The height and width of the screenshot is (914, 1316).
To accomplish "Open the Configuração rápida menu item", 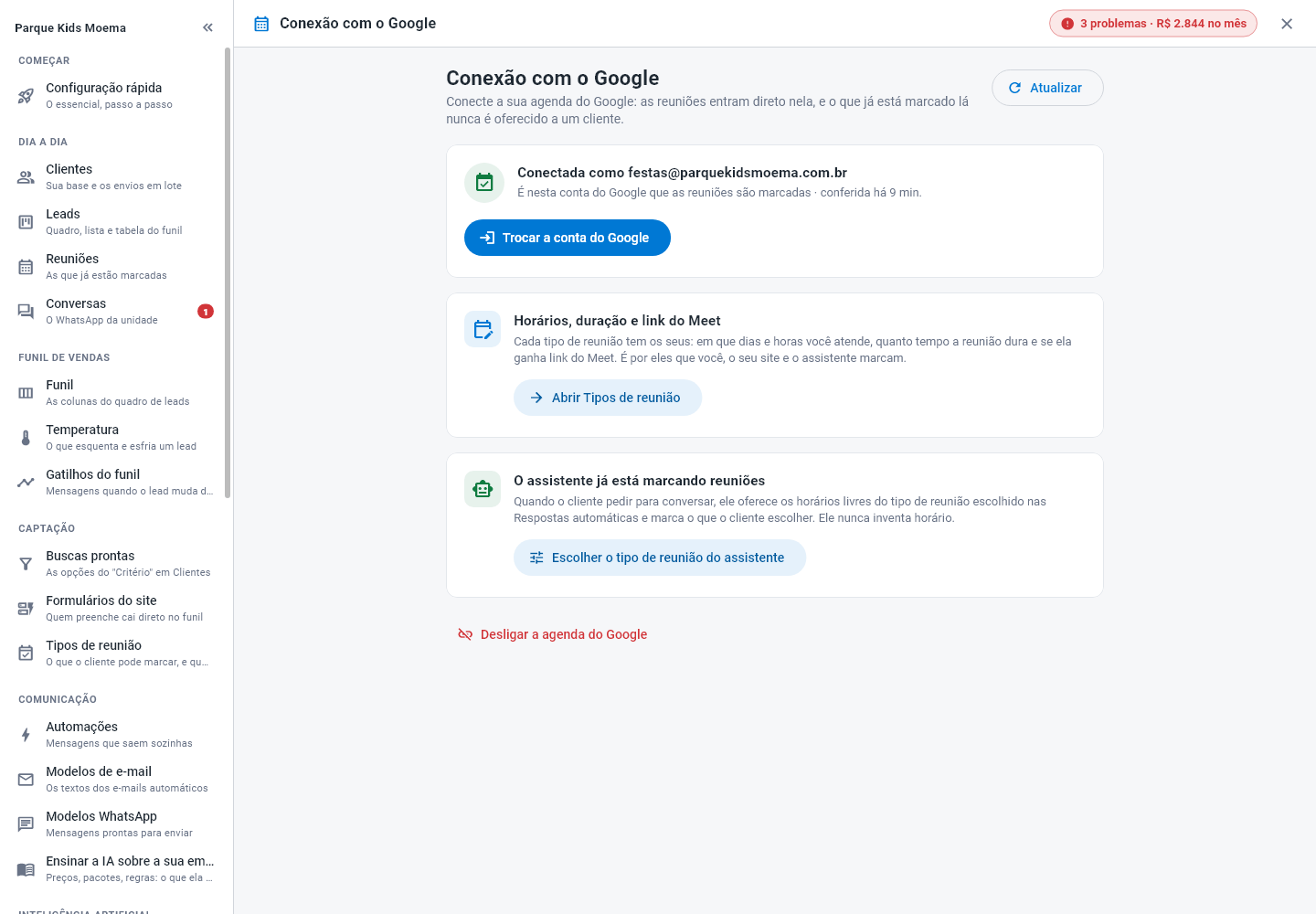I will coord(115,96).
